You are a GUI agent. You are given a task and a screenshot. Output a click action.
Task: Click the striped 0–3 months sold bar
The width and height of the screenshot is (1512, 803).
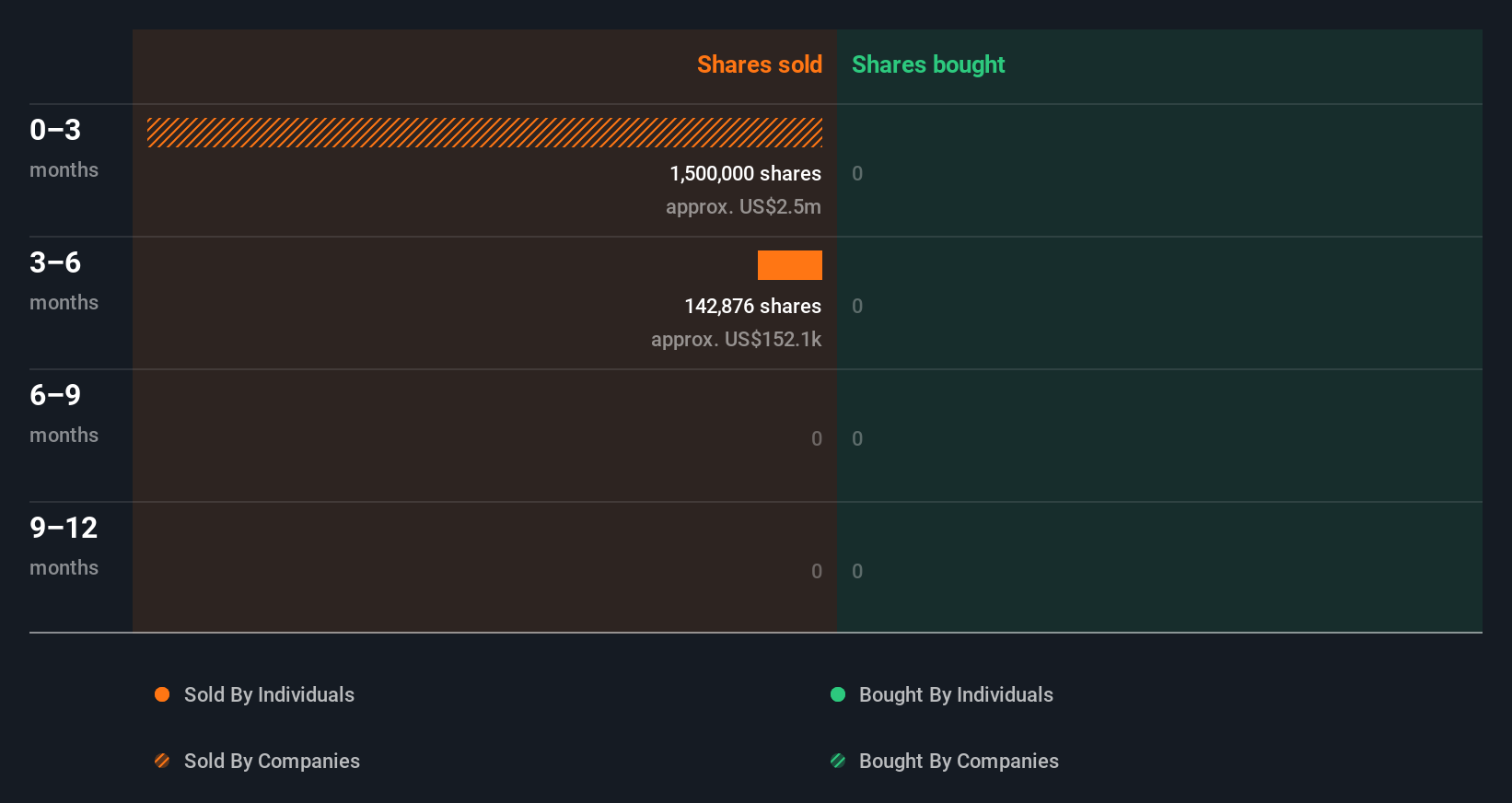click(484, 133)
